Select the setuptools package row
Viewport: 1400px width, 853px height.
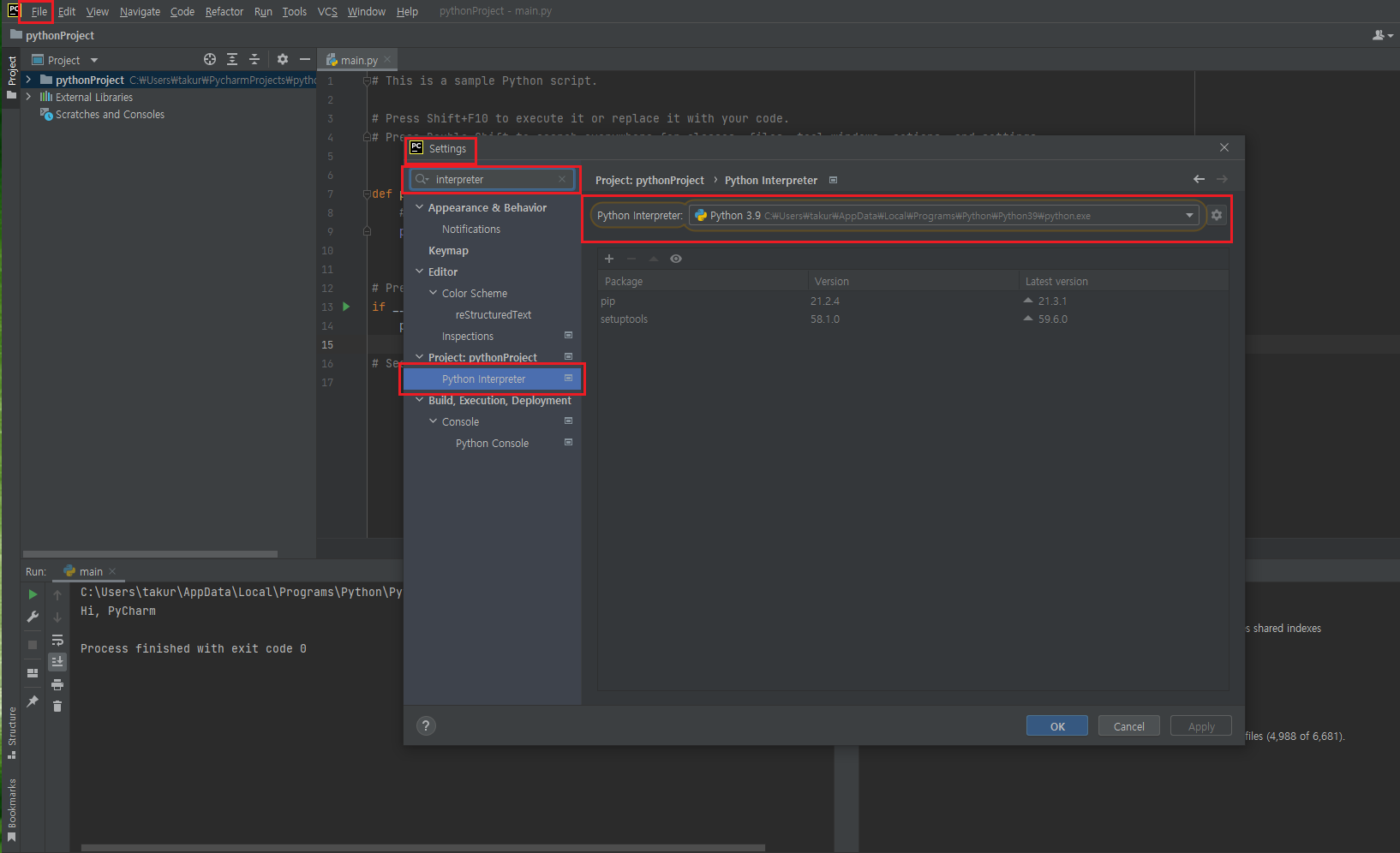coord(913,319)
